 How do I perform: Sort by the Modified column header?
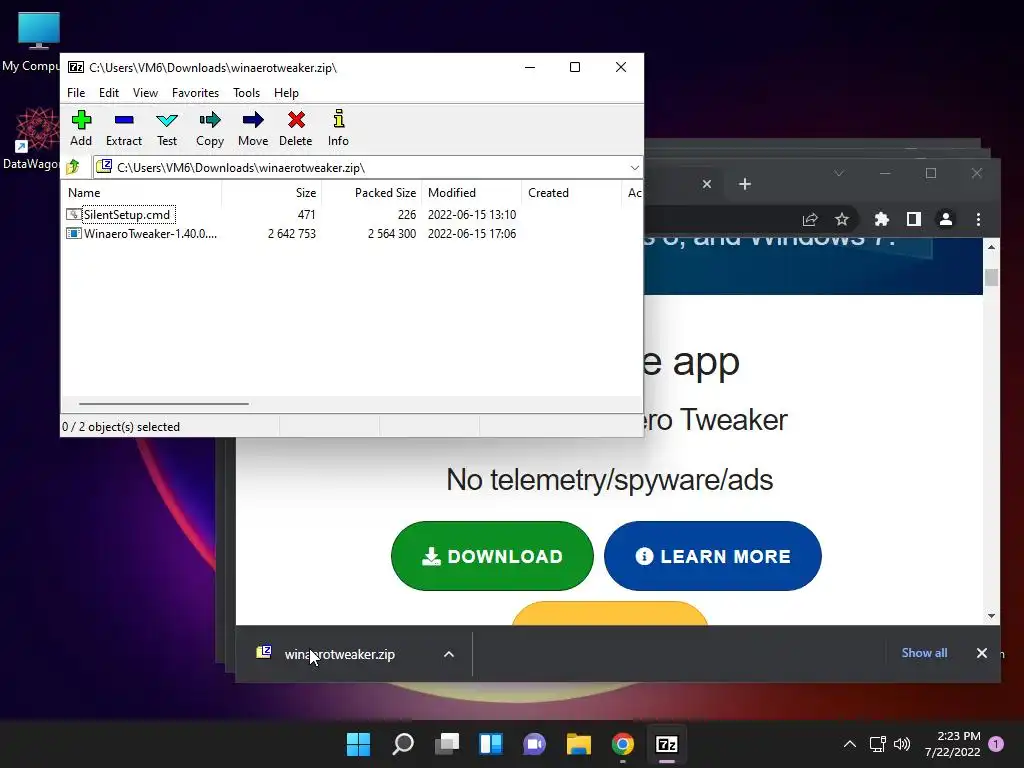pyautogui.click(x=472, y=193)
